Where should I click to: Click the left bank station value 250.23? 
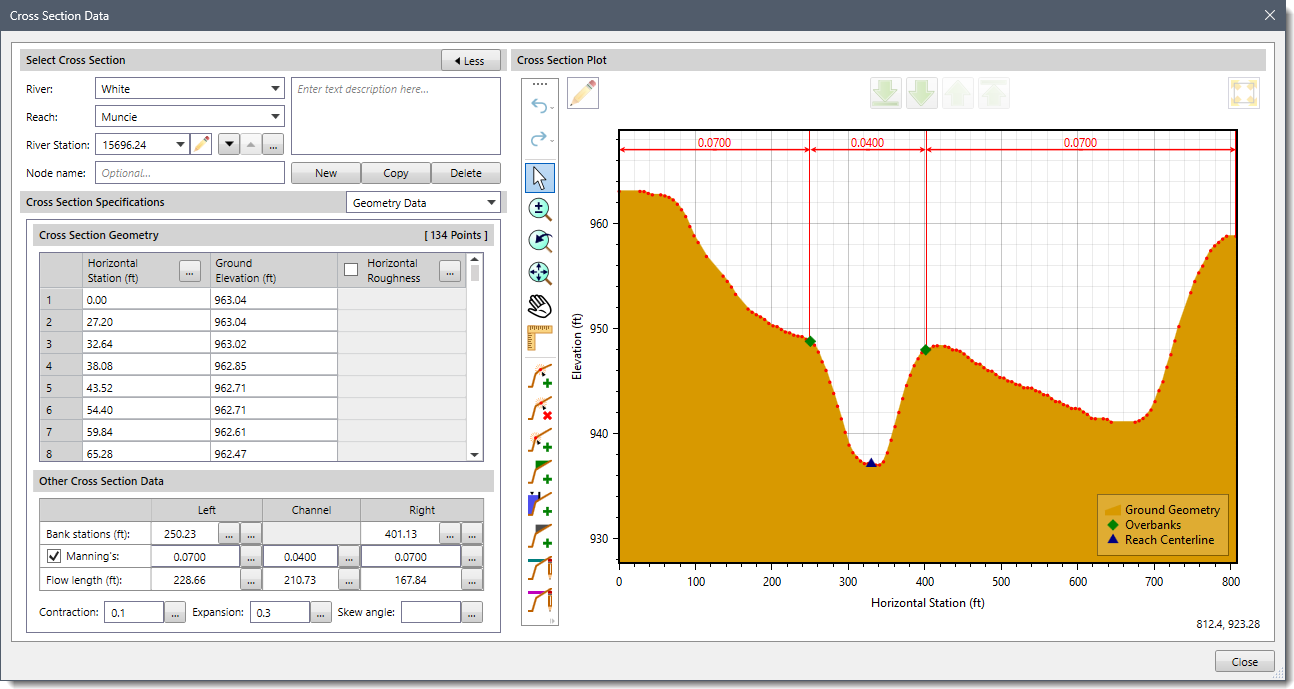point(183,533)
